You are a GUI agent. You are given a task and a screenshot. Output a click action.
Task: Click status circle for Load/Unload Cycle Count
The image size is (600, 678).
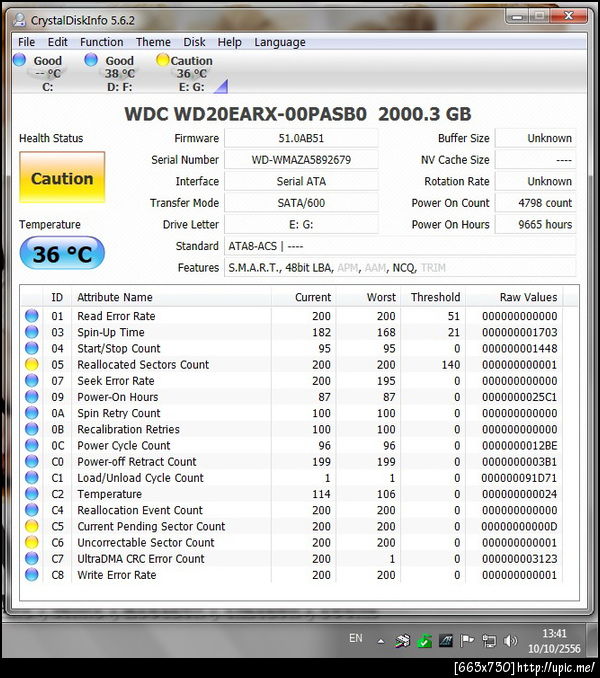(32, 478)
